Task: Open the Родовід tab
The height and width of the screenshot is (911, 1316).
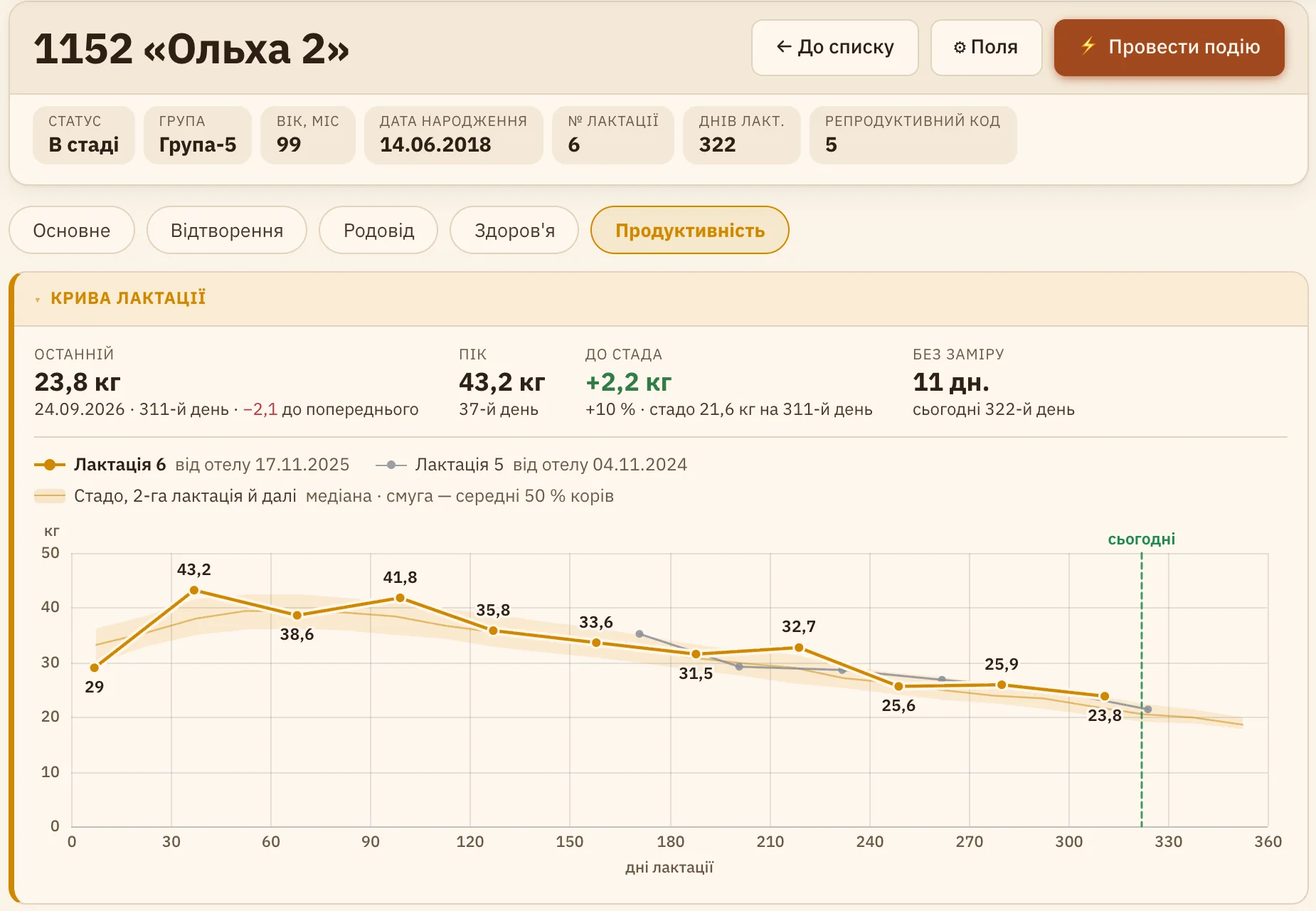Action: tap(378, 230)
